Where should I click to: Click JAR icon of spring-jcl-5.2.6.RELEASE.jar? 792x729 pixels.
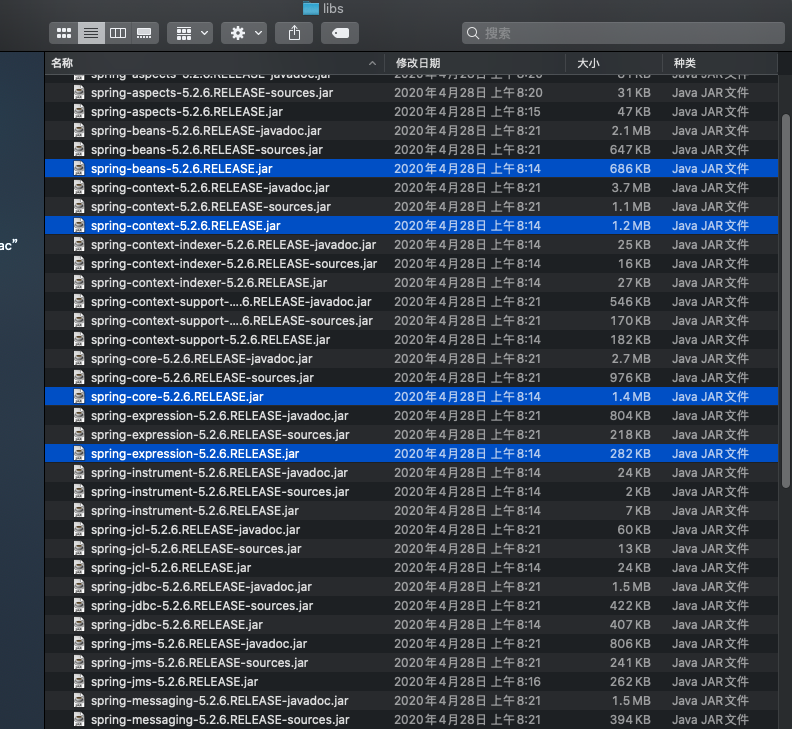(x=79, y=567)
